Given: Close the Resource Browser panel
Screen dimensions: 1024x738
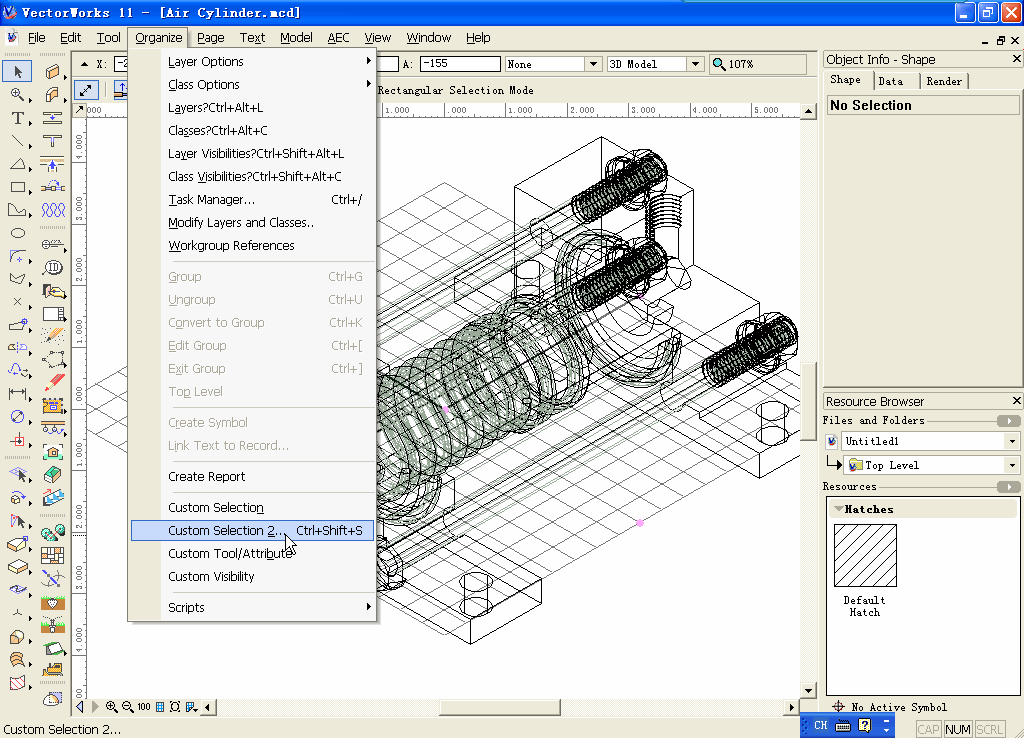Looking at the screenshot, I should [1016, 401].
